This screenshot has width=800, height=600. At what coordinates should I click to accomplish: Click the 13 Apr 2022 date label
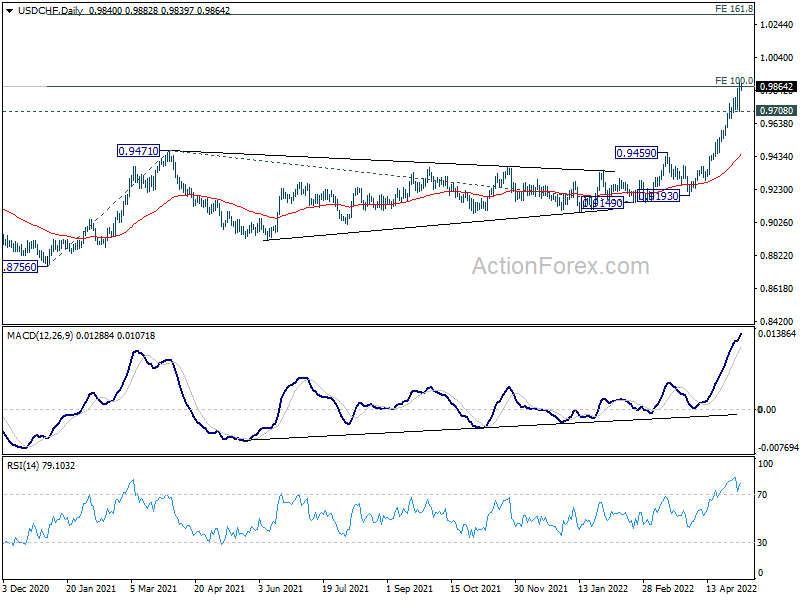click(731, 589)
